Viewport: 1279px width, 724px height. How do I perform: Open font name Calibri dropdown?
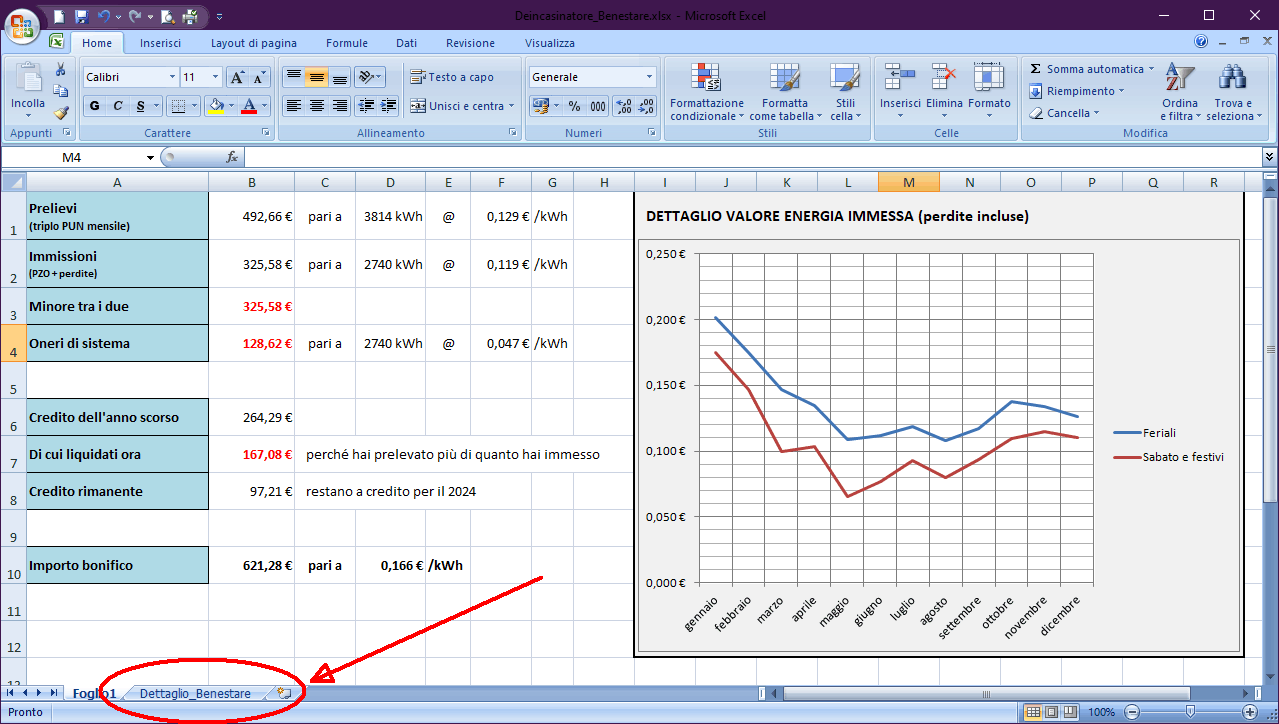[x=171, y=77]
